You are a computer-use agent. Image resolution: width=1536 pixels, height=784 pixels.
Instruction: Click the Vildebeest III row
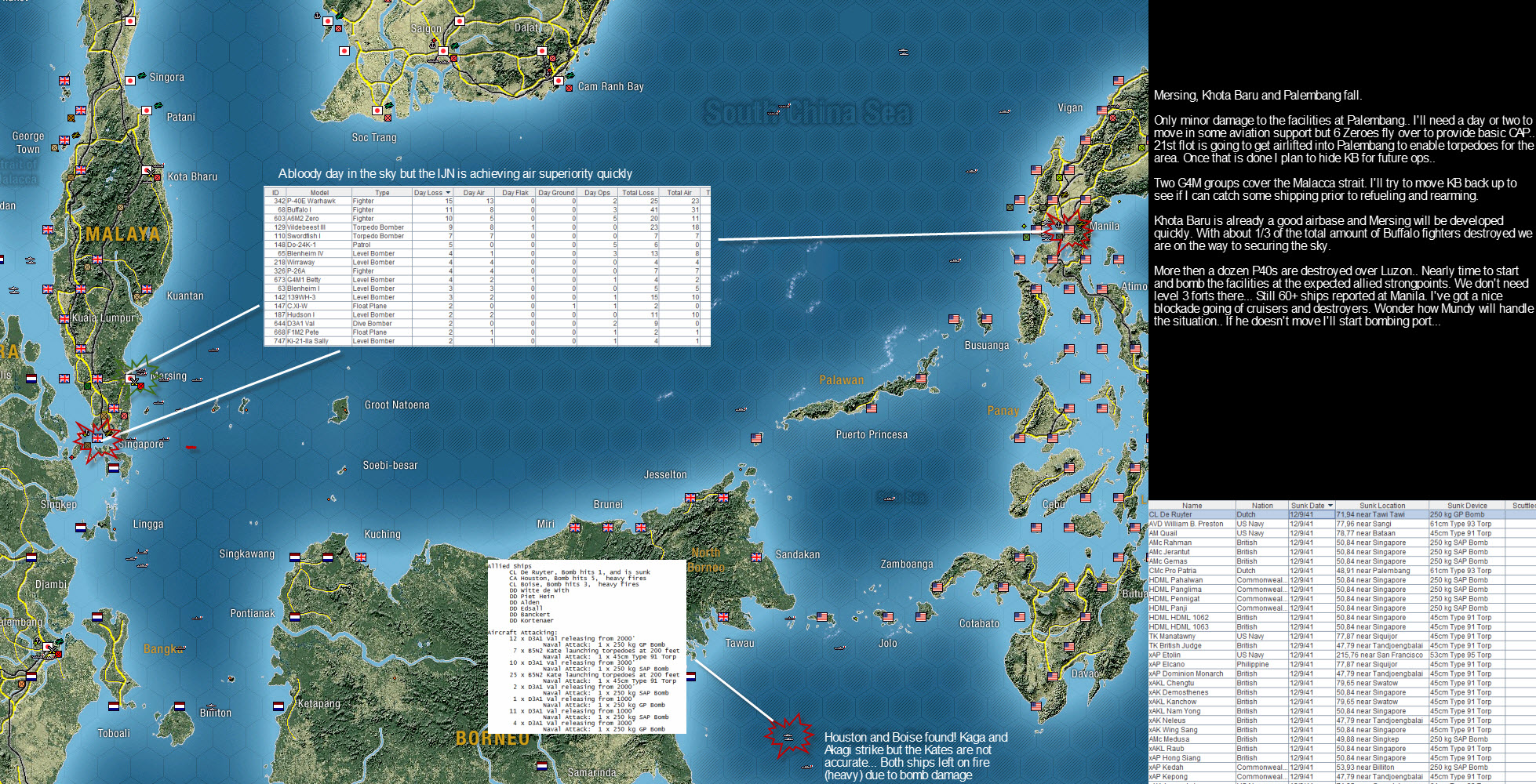coord(487,227)
